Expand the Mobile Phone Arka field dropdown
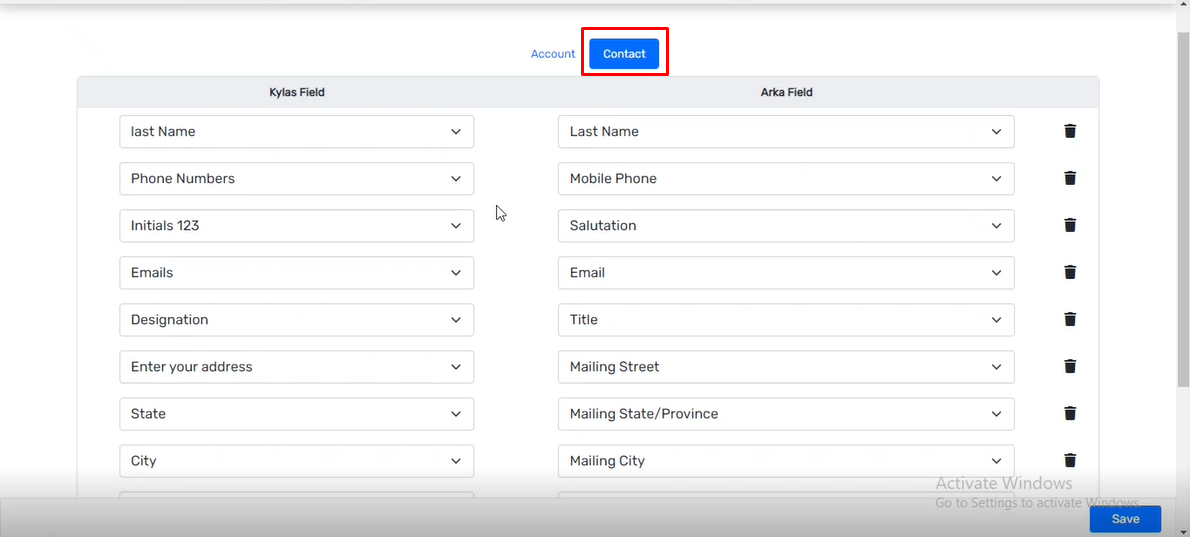The height and width of the screenshot is (537, 1190). (786, 178)
